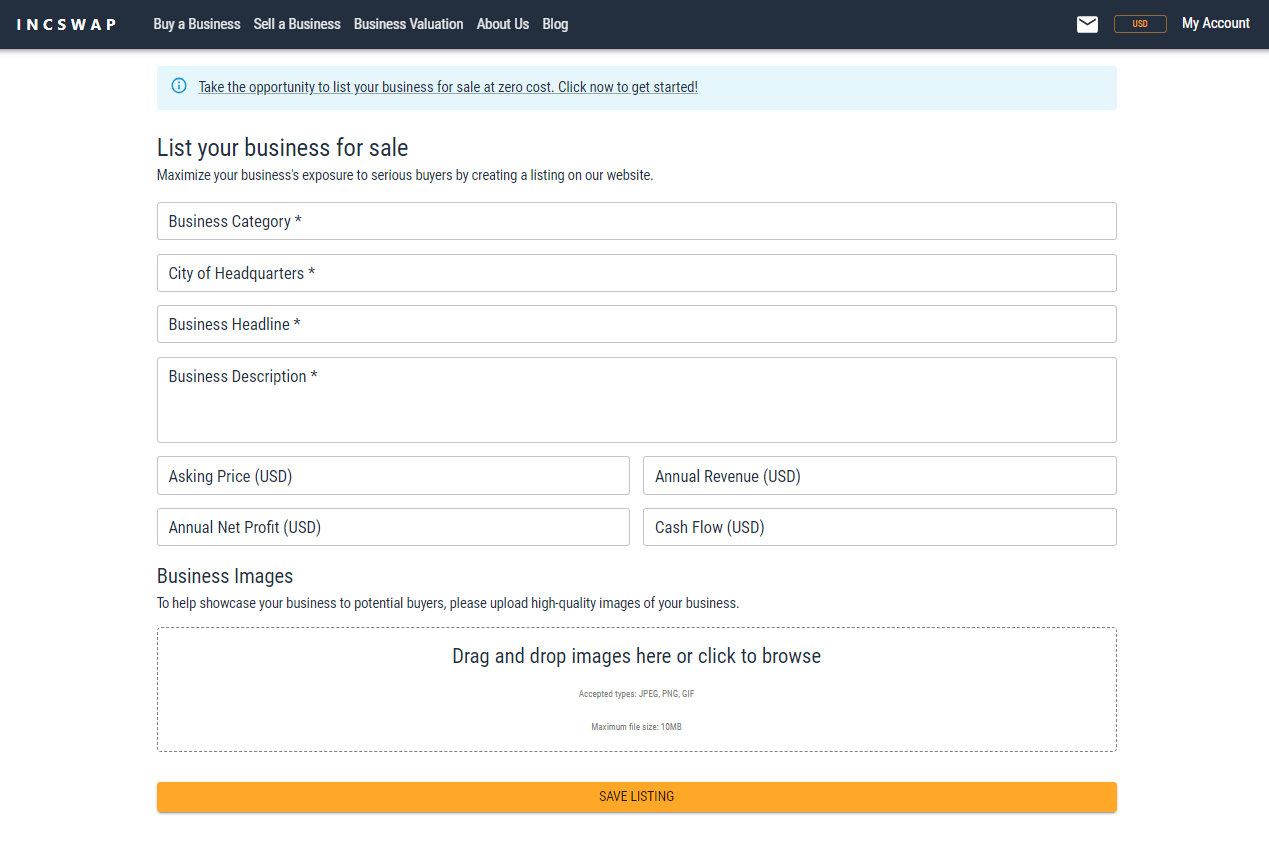
Task: Open the Sell a Business menu
Action: [297, 24]
